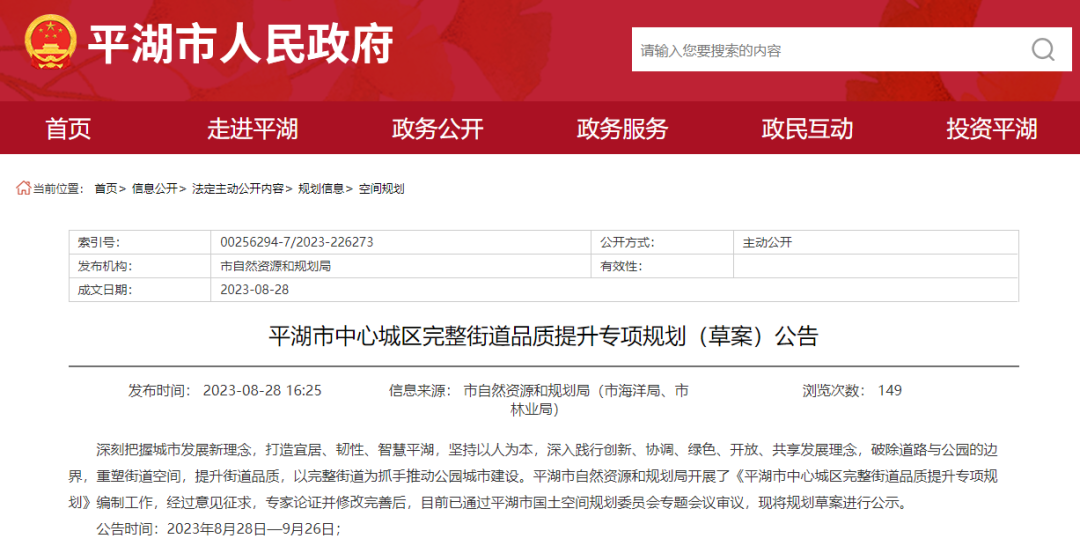Click the 成文日期 label cell
Image resolution: width=1080 pixels, height=546 pixels.
click(x=140, y=289)
